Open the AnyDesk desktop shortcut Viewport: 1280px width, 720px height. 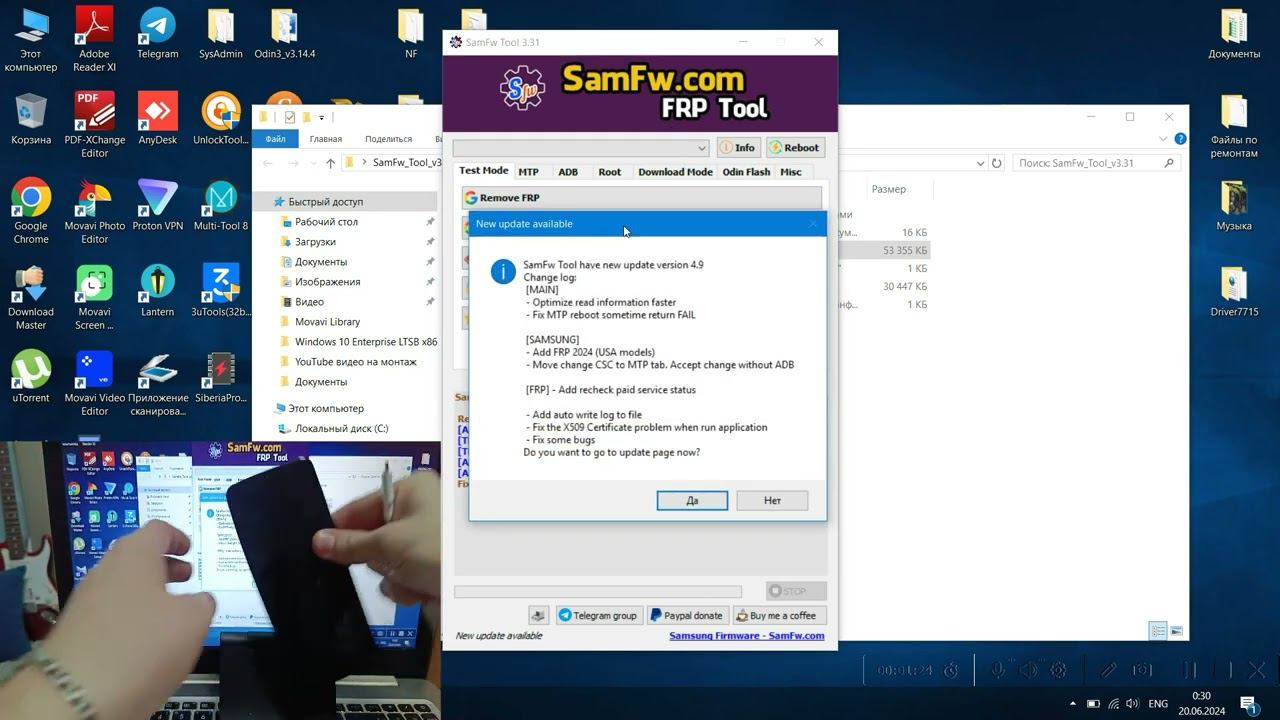[157, 119]
